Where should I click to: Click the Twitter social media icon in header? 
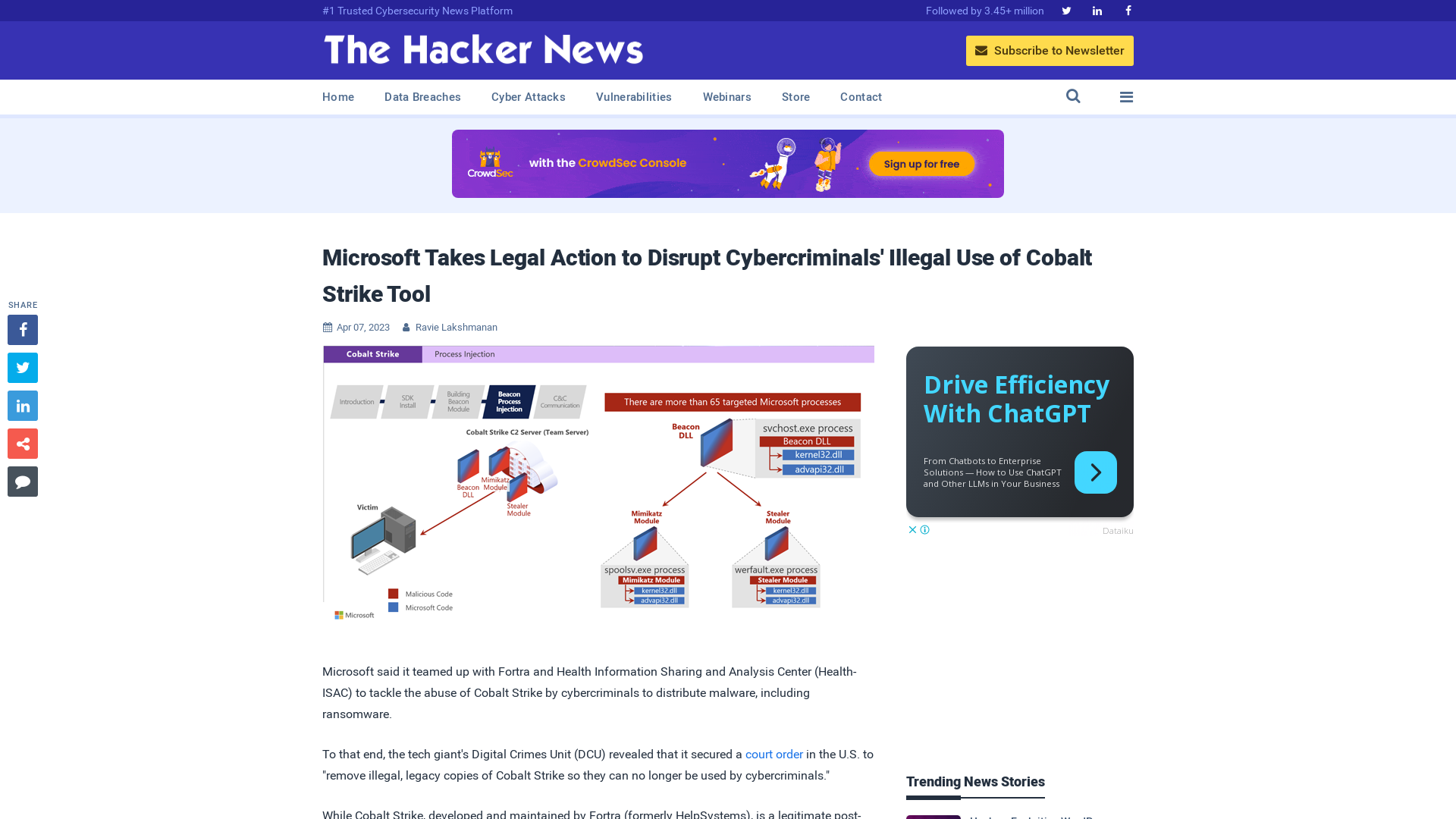[1066, 11]
